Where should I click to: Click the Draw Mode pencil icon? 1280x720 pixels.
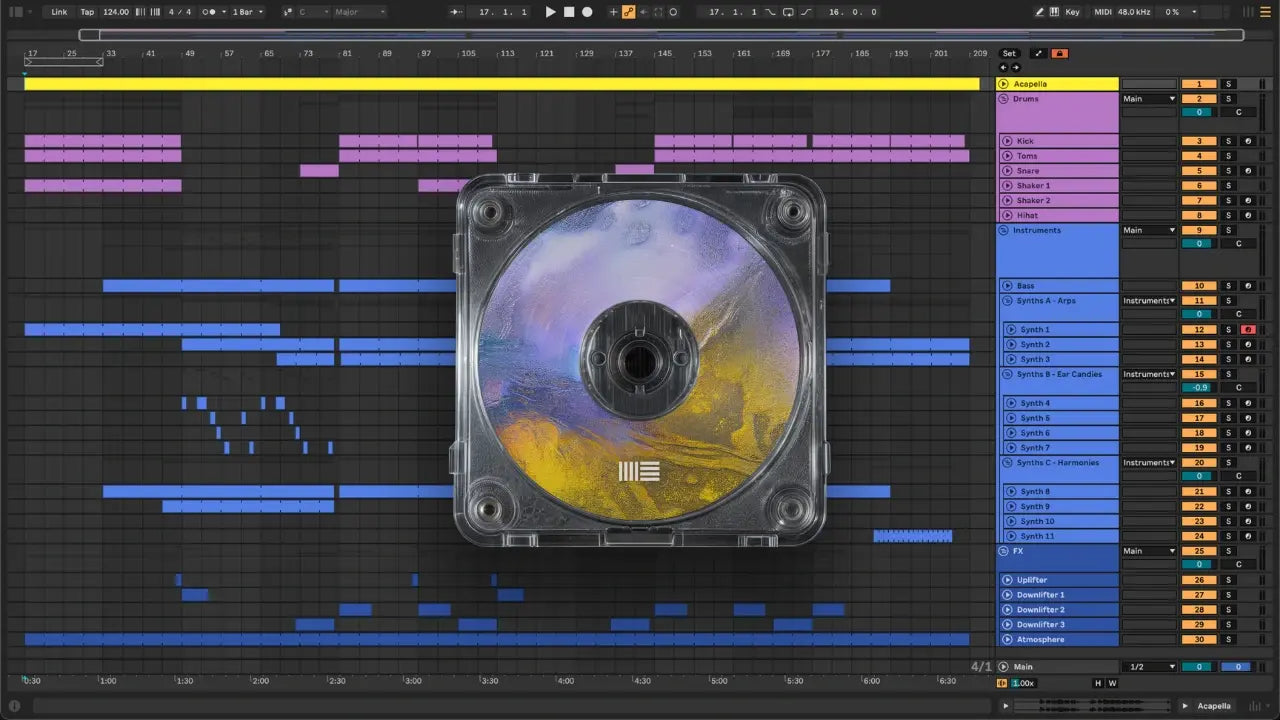[1040, 12]
